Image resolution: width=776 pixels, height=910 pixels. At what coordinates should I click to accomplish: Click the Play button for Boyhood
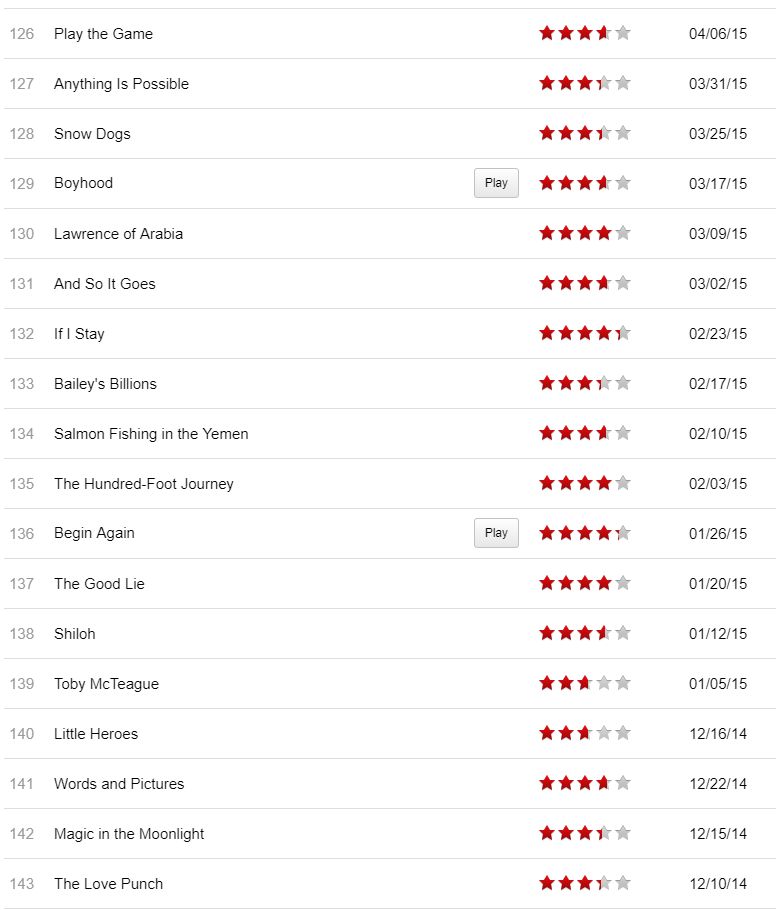pos(496,183)
